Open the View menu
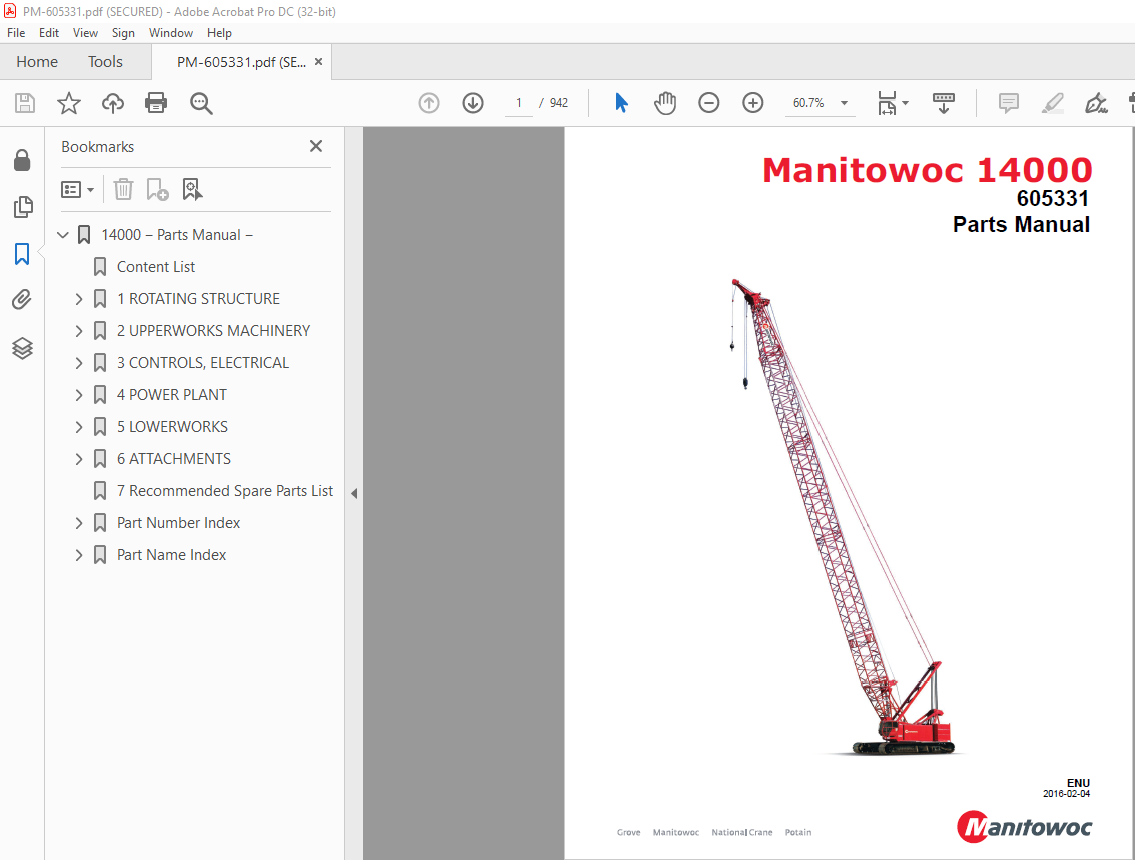This screenshot has width=1135, height=860. point(85,33)
